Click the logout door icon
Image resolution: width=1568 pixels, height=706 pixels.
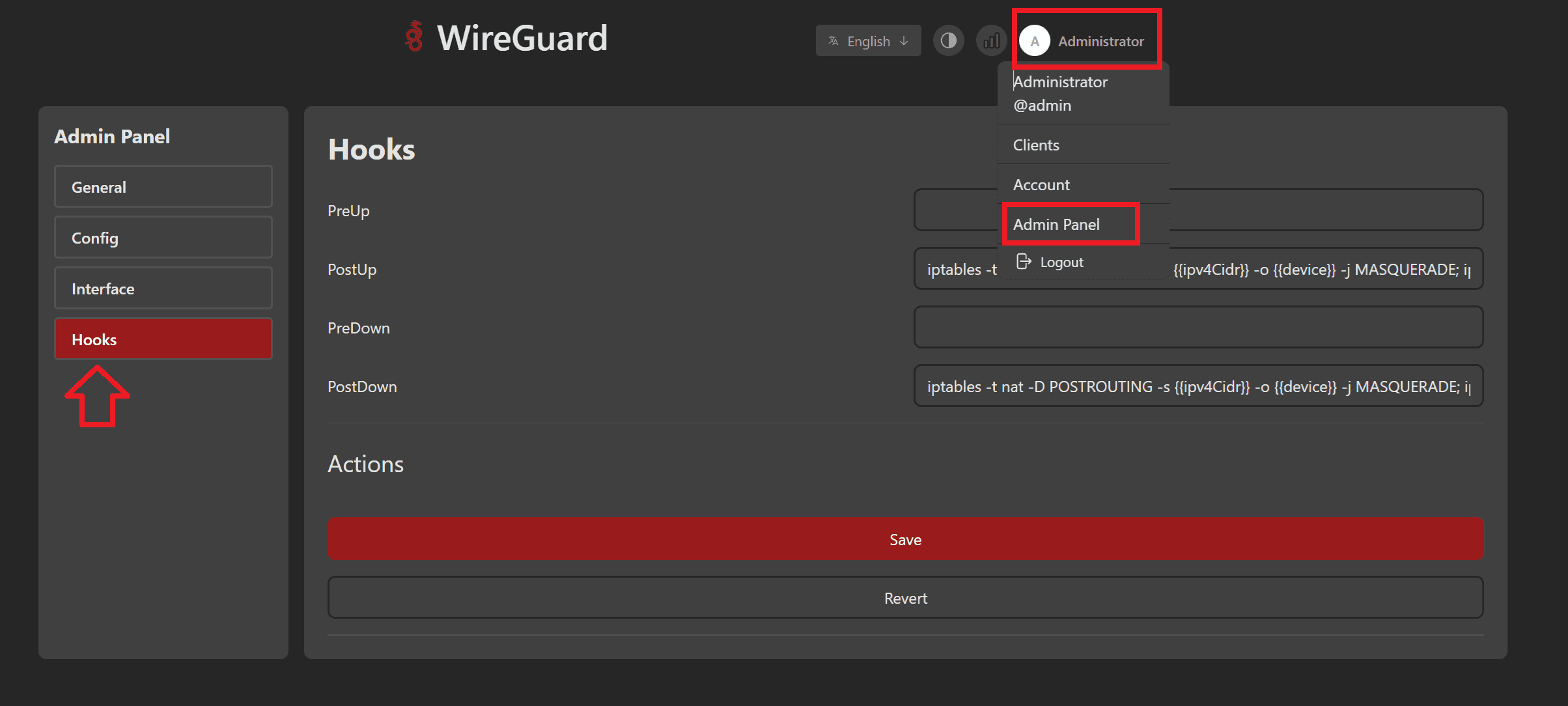pos(1024,262)
